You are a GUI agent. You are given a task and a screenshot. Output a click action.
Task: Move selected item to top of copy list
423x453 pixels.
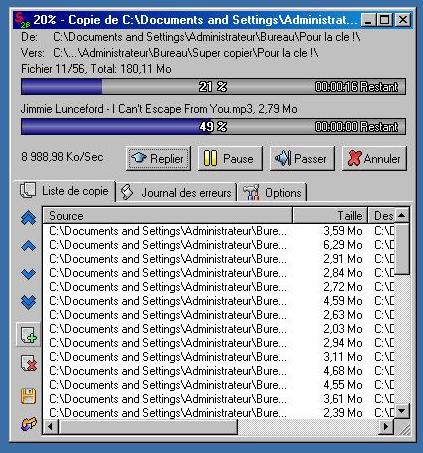point(29,218)
